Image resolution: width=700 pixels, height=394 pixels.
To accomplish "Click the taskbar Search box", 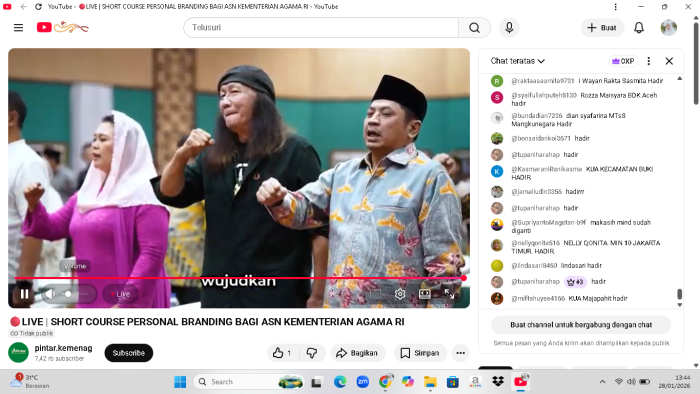I will (249, 382).
